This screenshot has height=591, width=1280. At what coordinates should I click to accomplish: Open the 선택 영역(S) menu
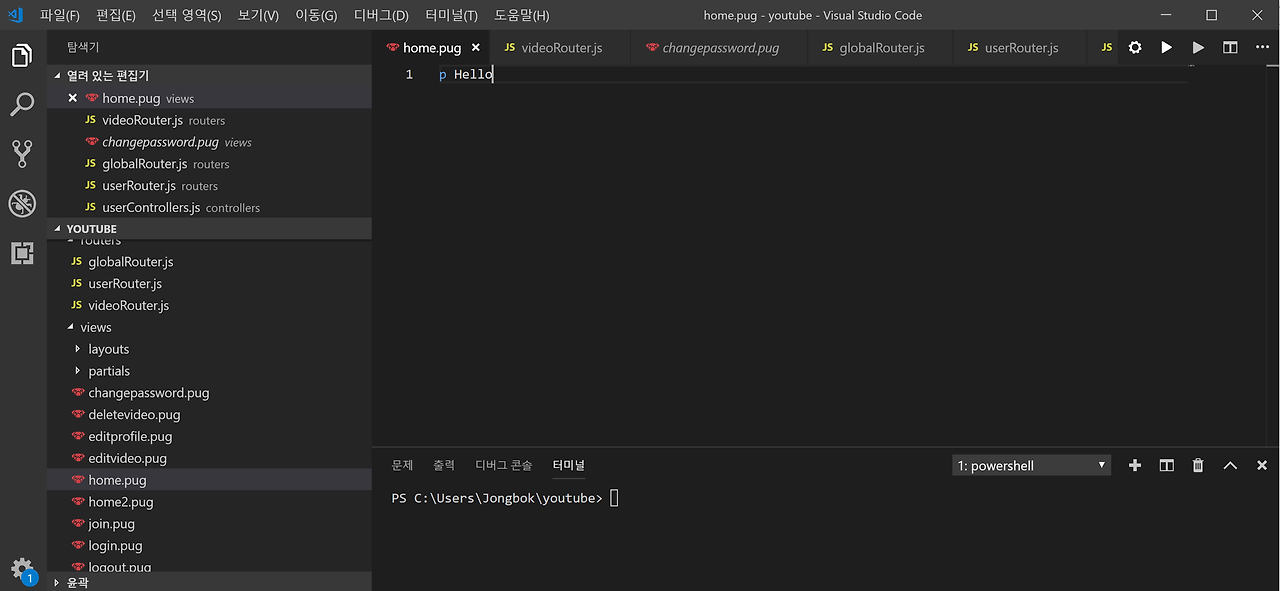pyautogui.click(x=187, y=15)
